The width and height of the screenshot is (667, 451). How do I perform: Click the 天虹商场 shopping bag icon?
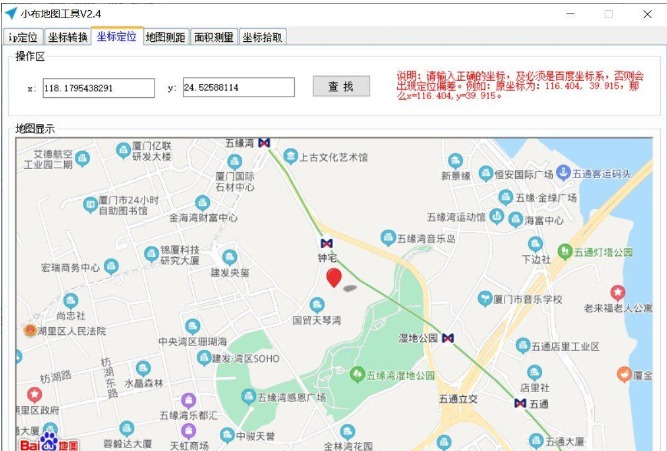click(188, 431)
